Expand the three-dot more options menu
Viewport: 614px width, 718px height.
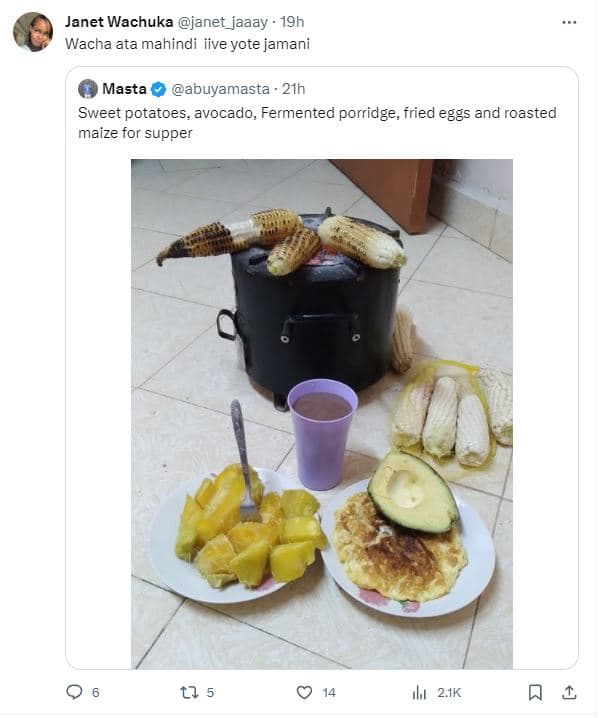click(x=569, y=21)
